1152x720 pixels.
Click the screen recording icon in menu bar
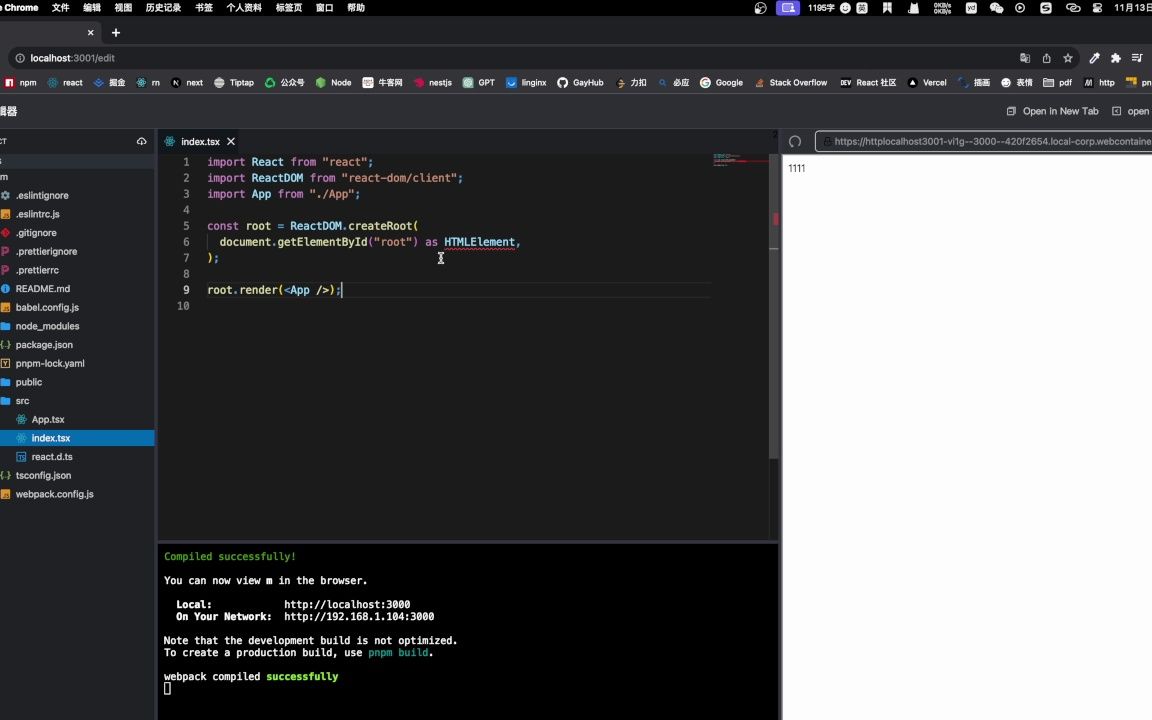788,7
